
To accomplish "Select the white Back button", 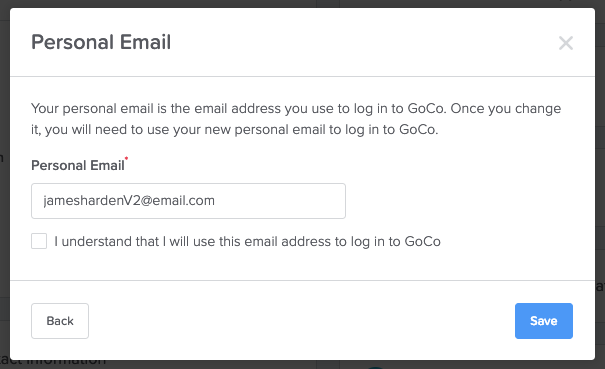I will pyautogui.click(x=60, y=321).
